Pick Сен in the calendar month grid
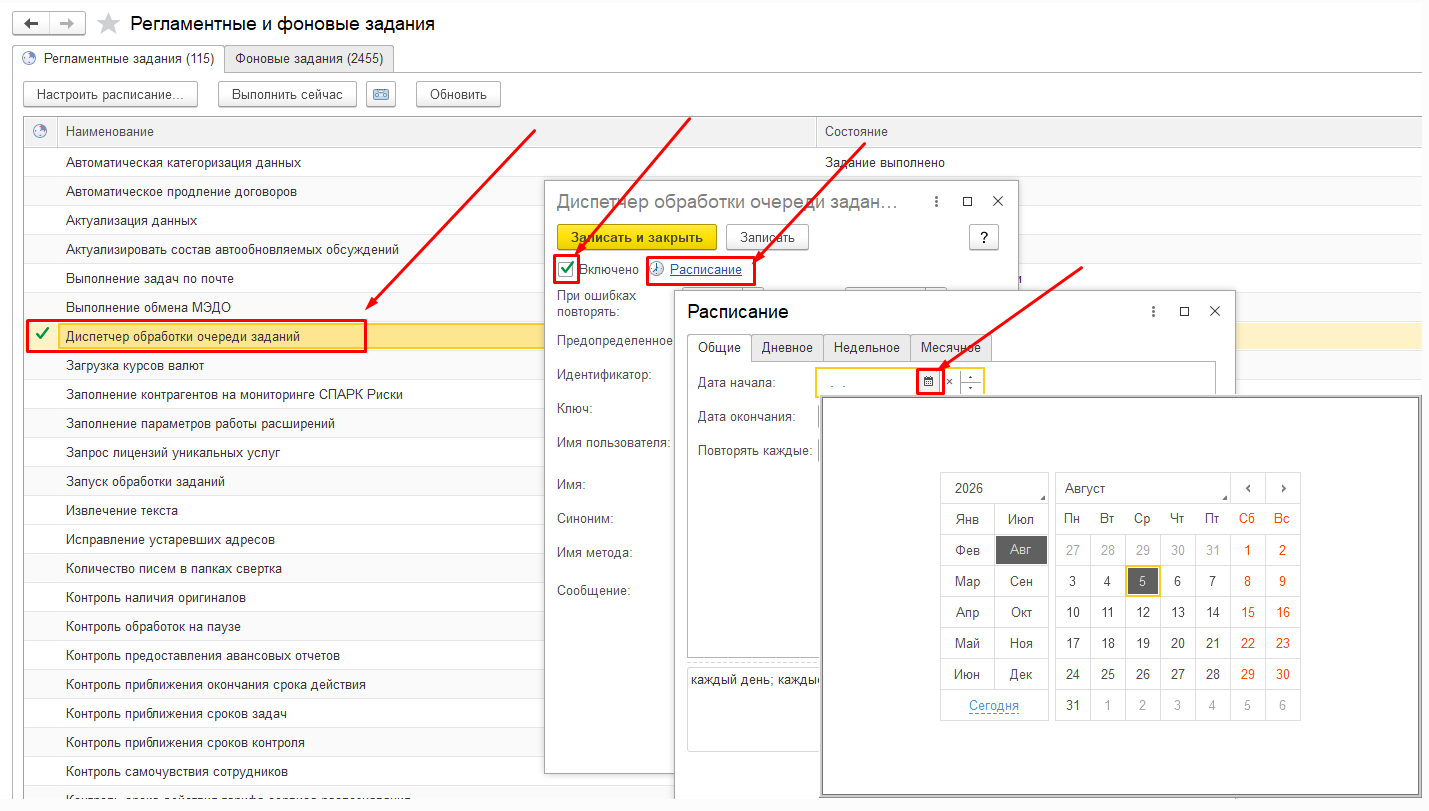The height and width of the screenshot is (811, 1429). tap(1021, 581)
